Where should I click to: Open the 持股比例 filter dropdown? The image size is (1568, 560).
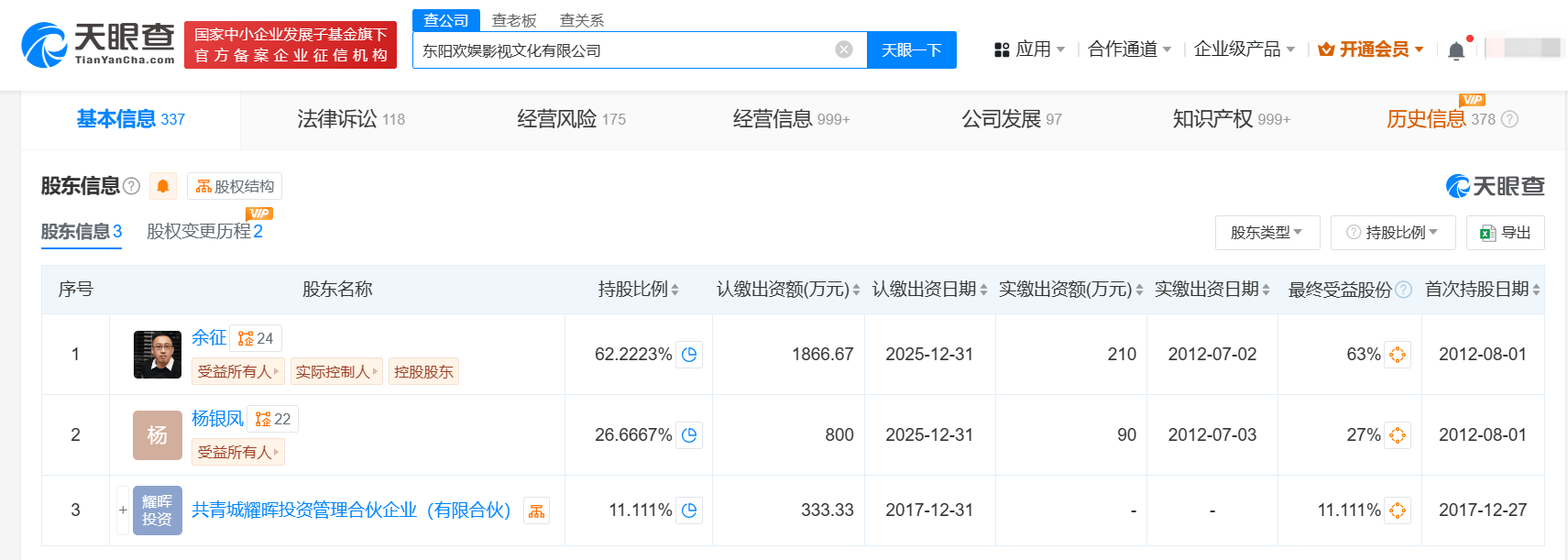1393,233
